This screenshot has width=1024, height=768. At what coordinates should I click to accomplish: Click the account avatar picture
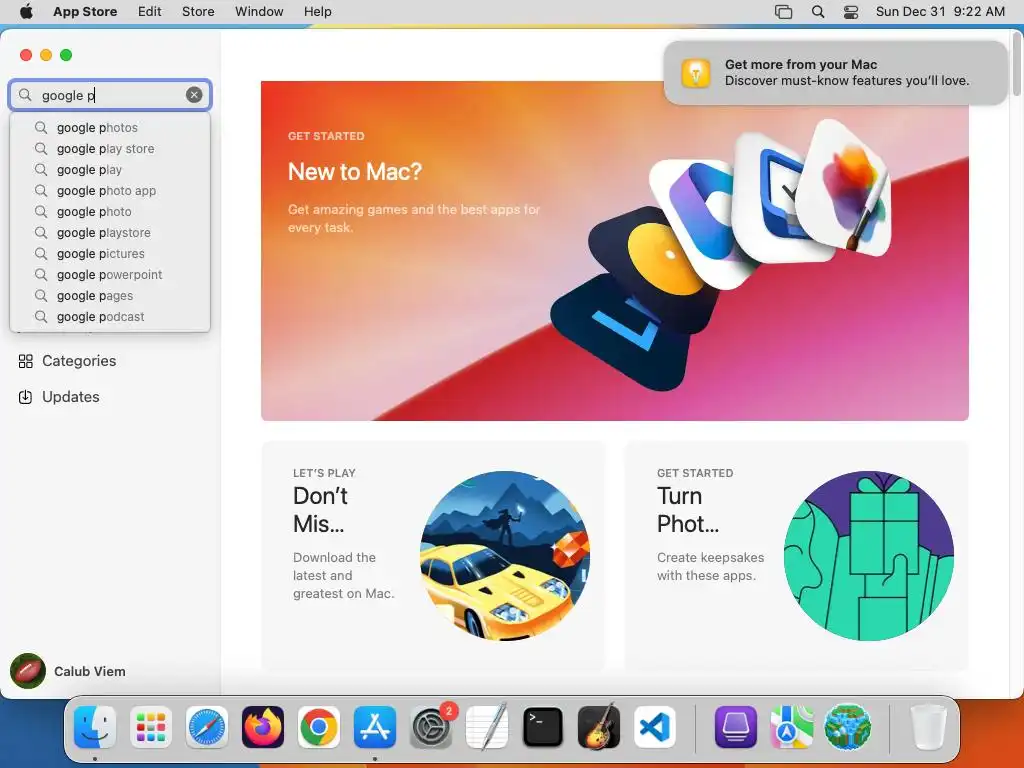click(x=27, y=671)
